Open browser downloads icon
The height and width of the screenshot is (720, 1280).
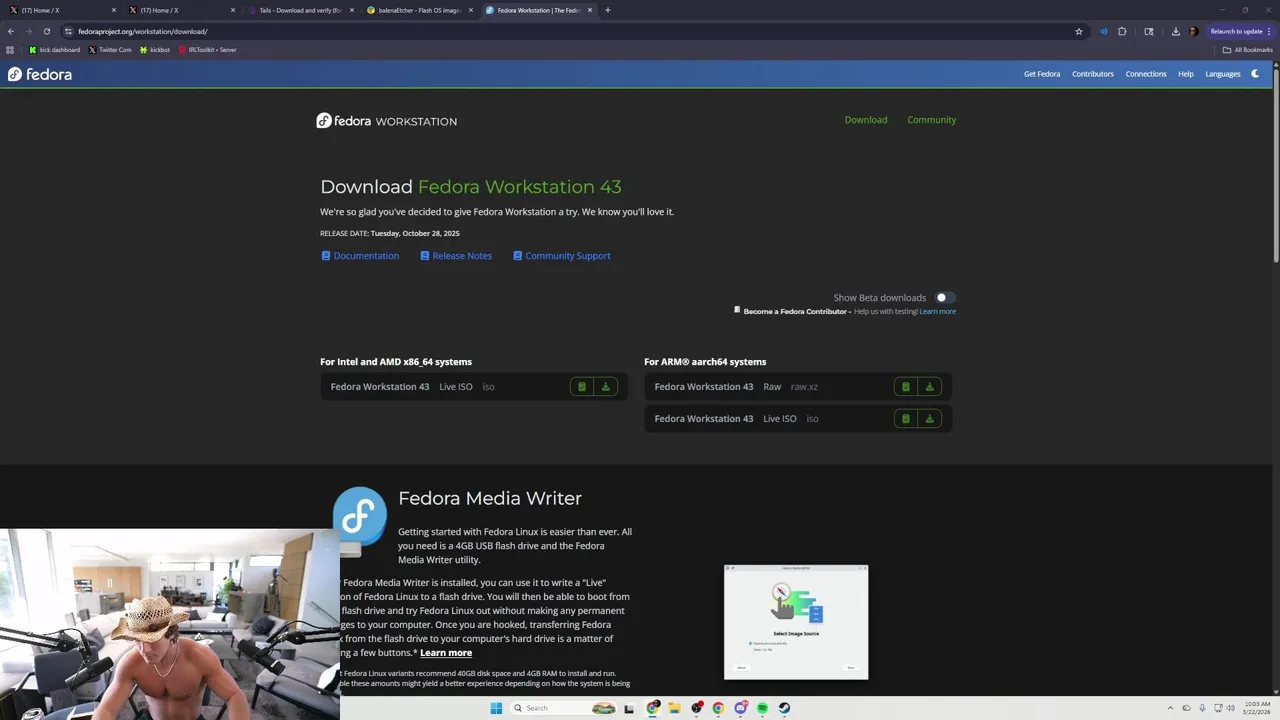pyautogui.click(x=1176, y=31)
